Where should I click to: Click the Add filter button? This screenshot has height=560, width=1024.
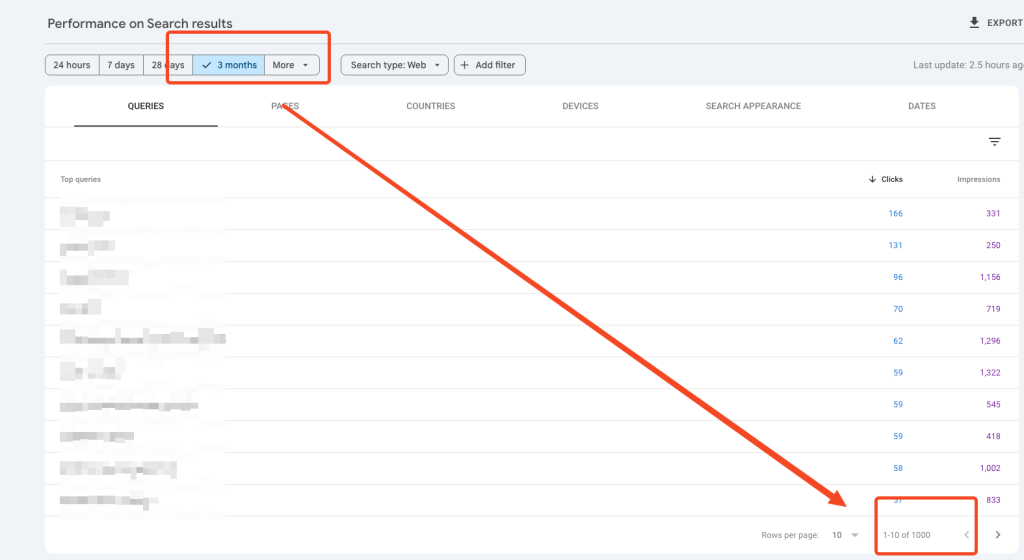[x=490, y=65]
